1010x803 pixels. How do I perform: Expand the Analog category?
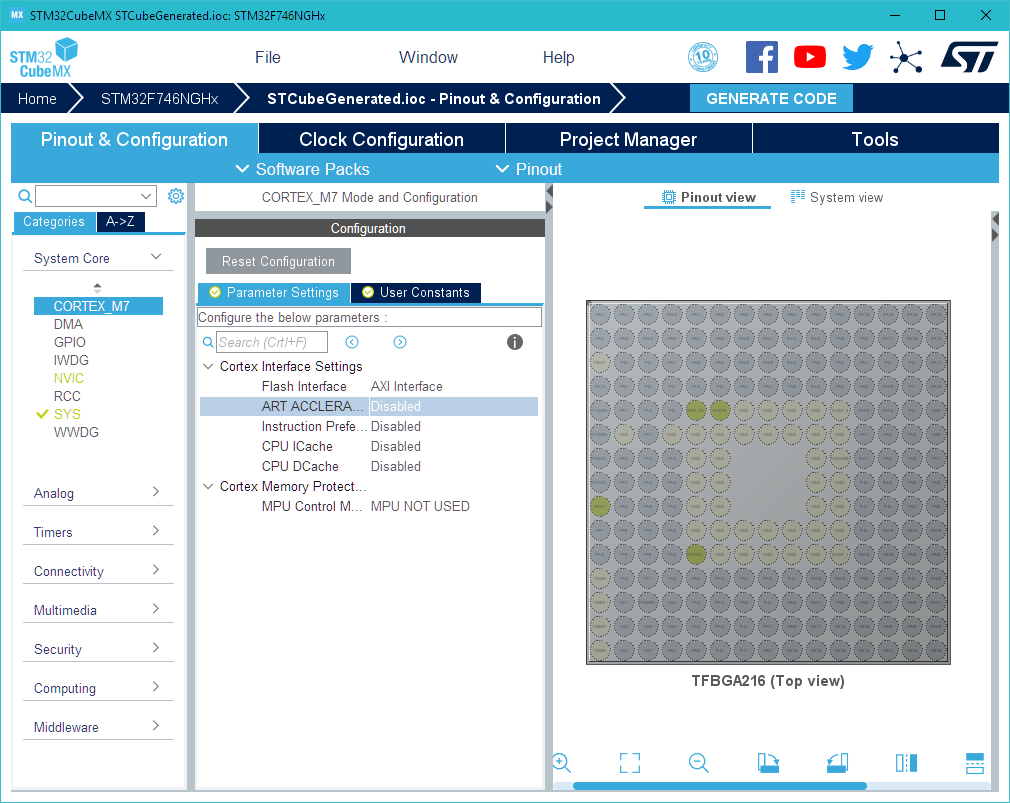pyautogui.click(x=156, y=492)
